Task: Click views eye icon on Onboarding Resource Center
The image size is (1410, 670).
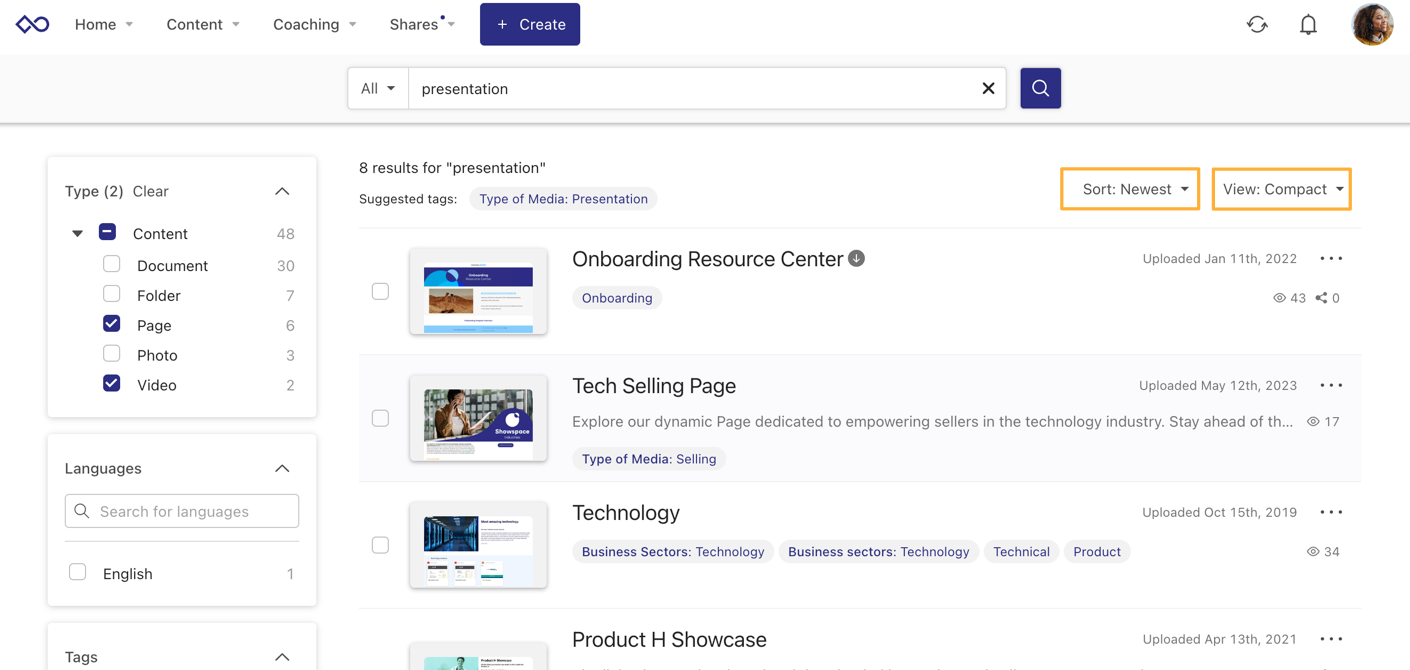Action: coord(1279,298)
